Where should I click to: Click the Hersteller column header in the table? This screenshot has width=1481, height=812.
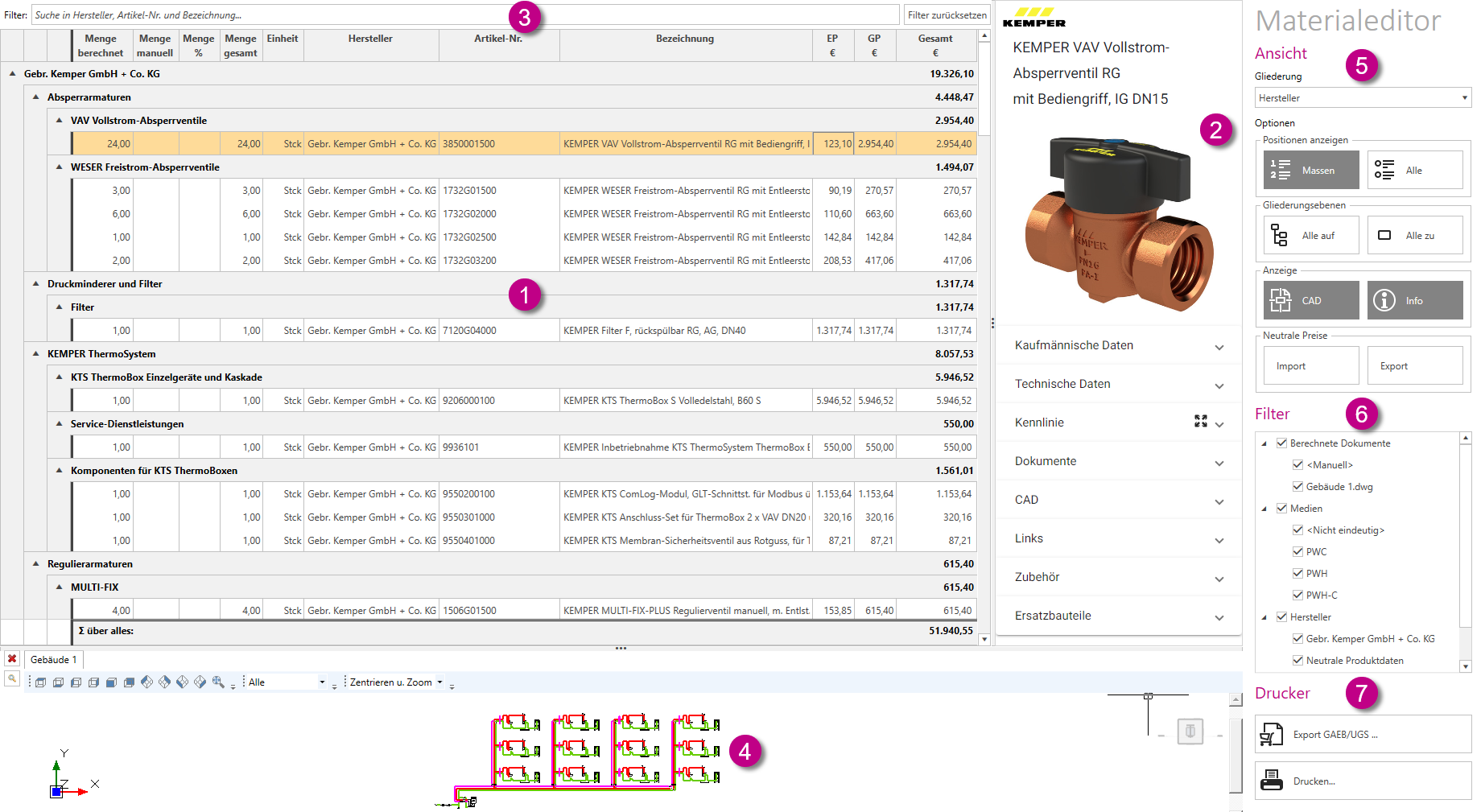(371, 46)
